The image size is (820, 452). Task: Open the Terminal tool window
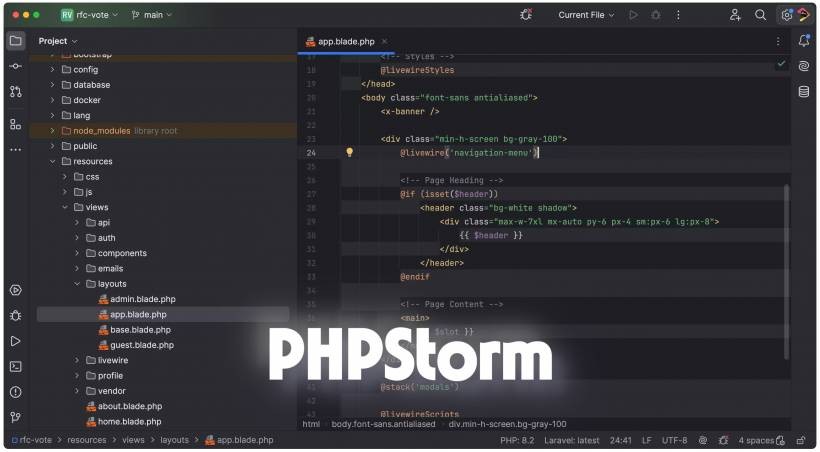click(x=16, y=367)
